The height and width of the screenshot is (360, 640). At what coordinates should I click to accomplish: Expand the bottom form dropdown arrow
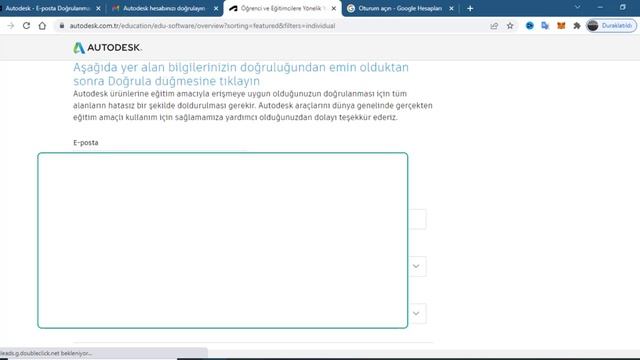[416, 313]
